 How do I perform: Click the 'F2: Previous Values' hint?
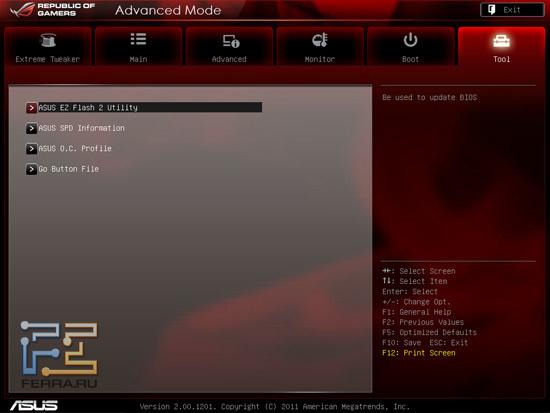coord(423,322)
